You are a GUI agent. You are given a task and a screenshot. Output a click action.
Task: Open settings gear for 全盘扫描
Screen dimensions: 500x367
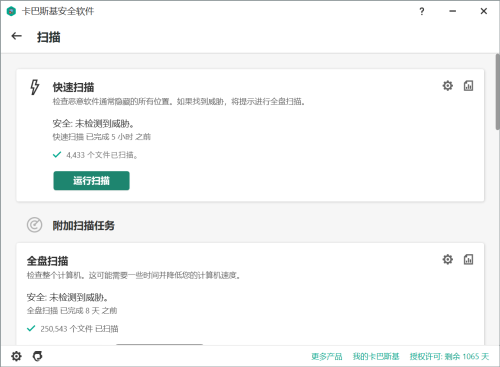448,259
